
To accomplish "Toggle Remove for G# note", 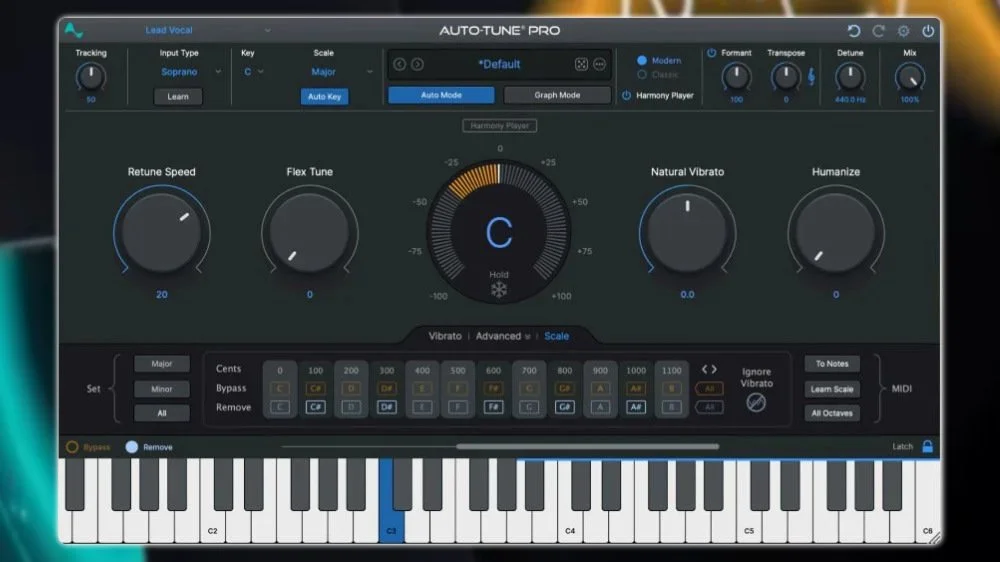I will tap(564, 407).
